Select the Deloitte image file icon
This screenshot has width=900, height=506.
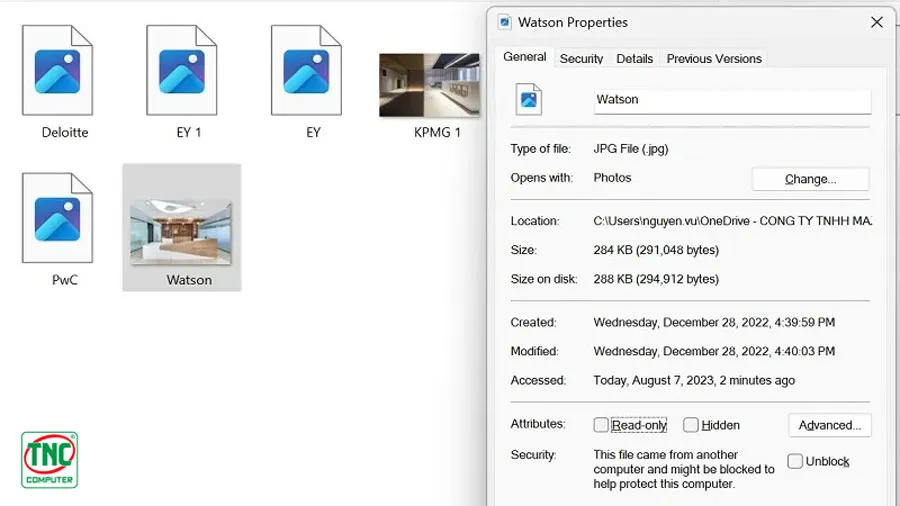pos(57,70)
